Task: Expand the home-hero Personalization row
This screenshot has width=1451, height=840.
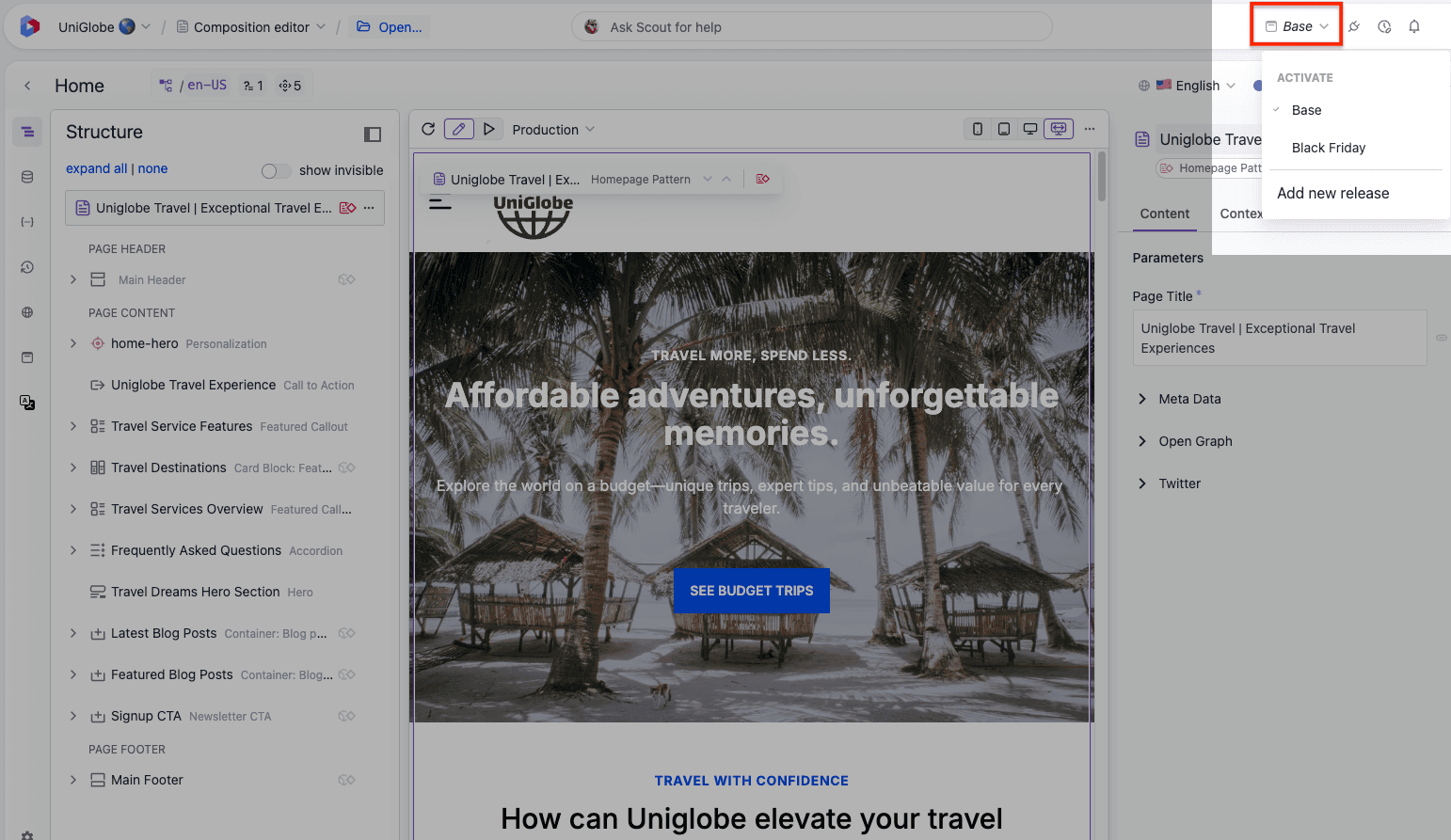Action: click(x=73, y=343)
